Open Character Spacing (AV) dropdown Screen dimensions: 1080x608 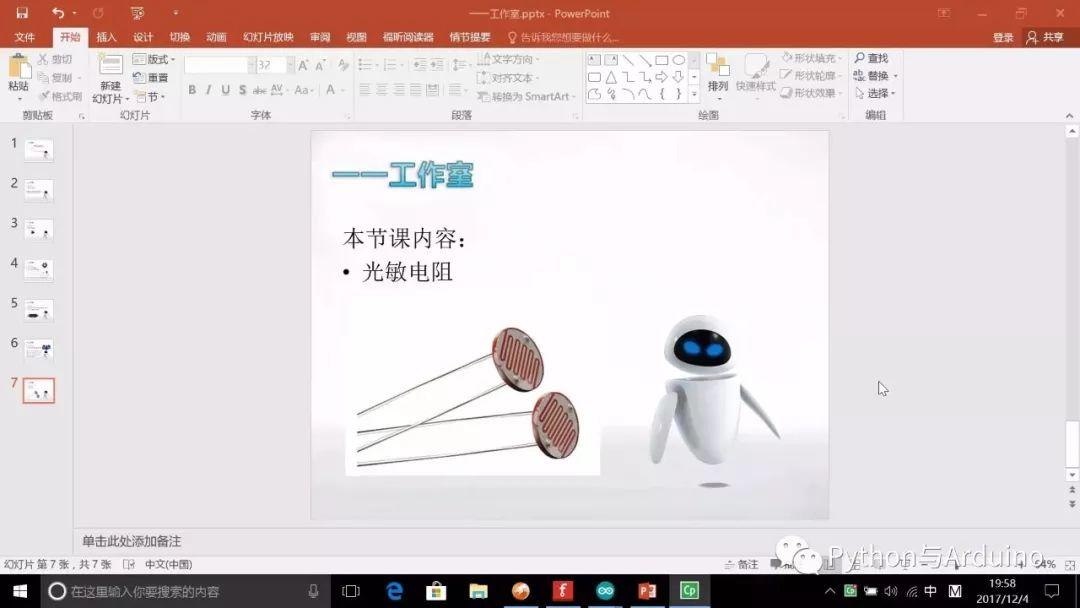click(x=278, y=90)
